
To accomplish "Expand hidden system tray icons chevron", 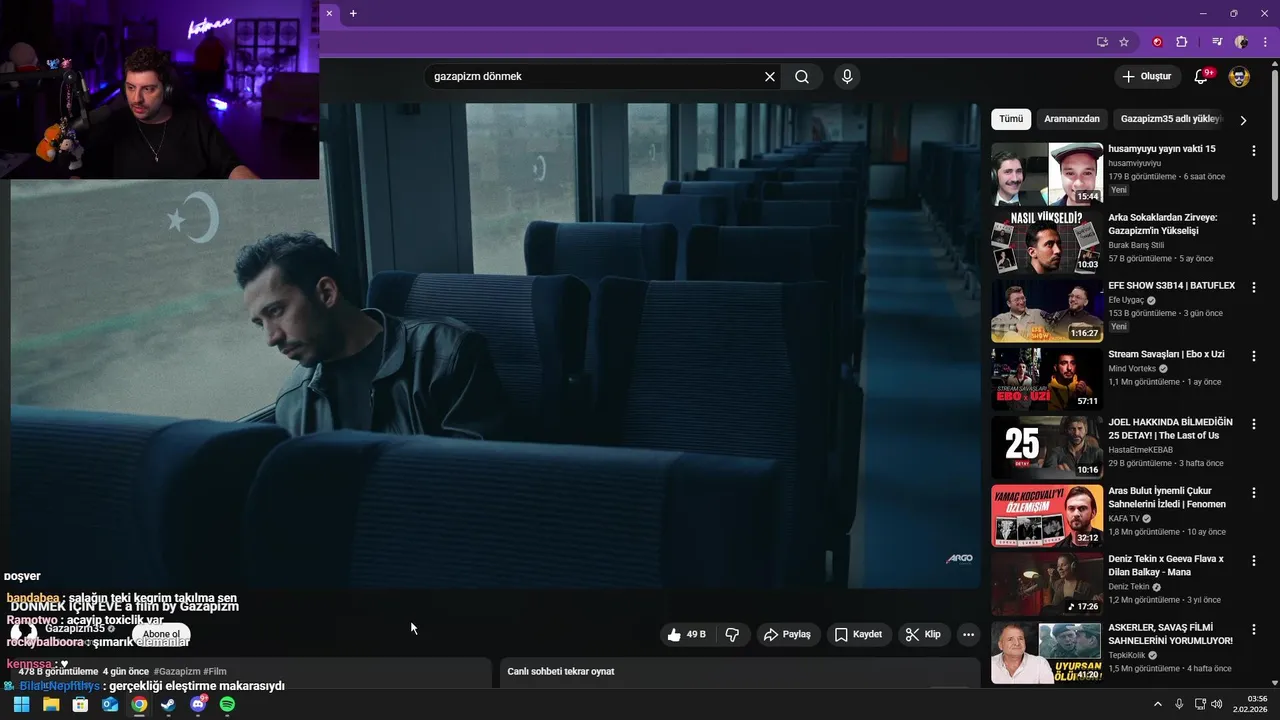I will (x=1158, y=704).
